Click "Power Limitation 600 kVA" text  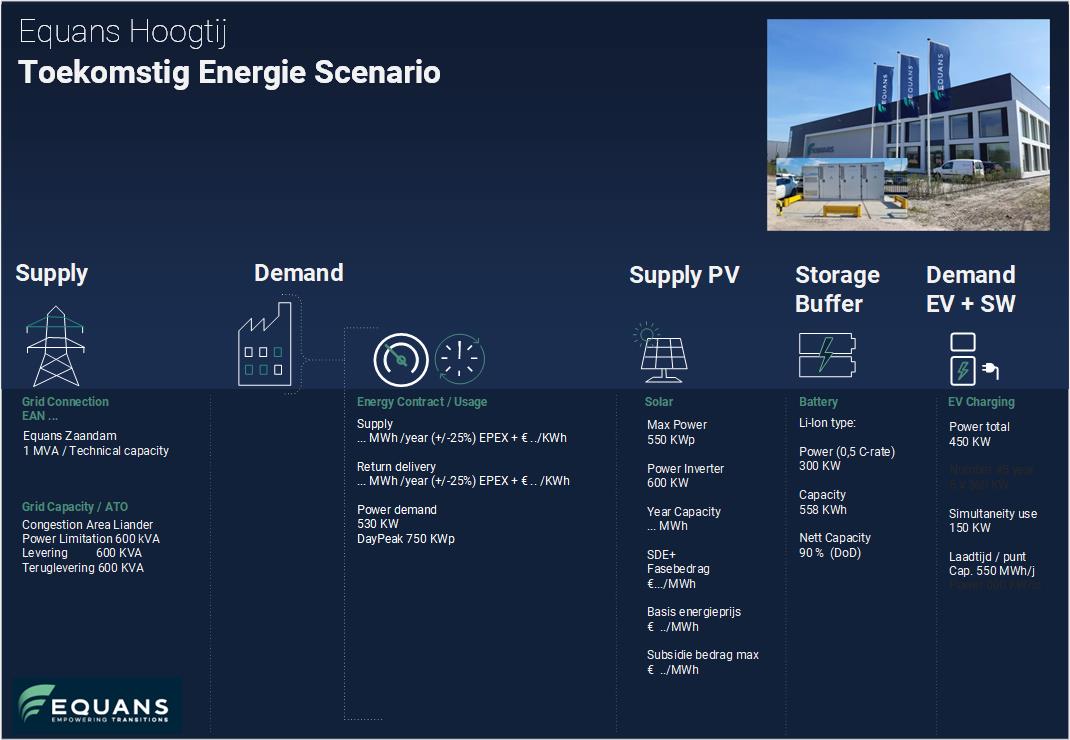(x=91, y=539)
